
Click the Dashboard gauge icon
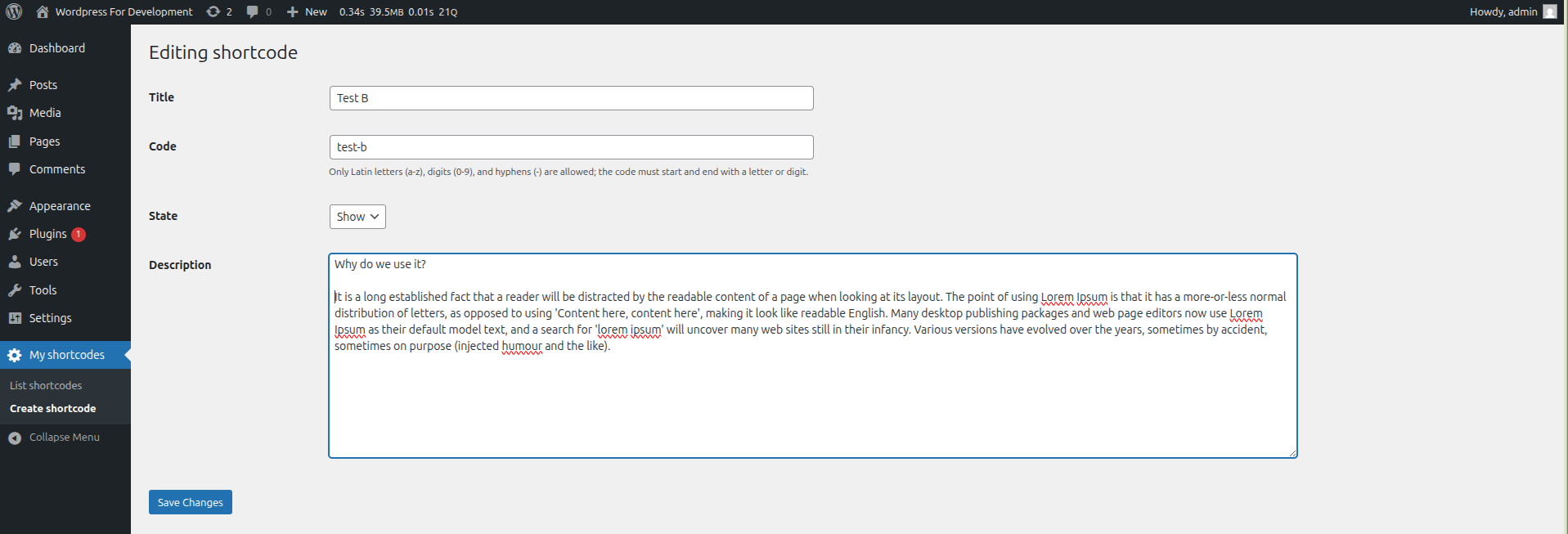(x=15, y=48)
